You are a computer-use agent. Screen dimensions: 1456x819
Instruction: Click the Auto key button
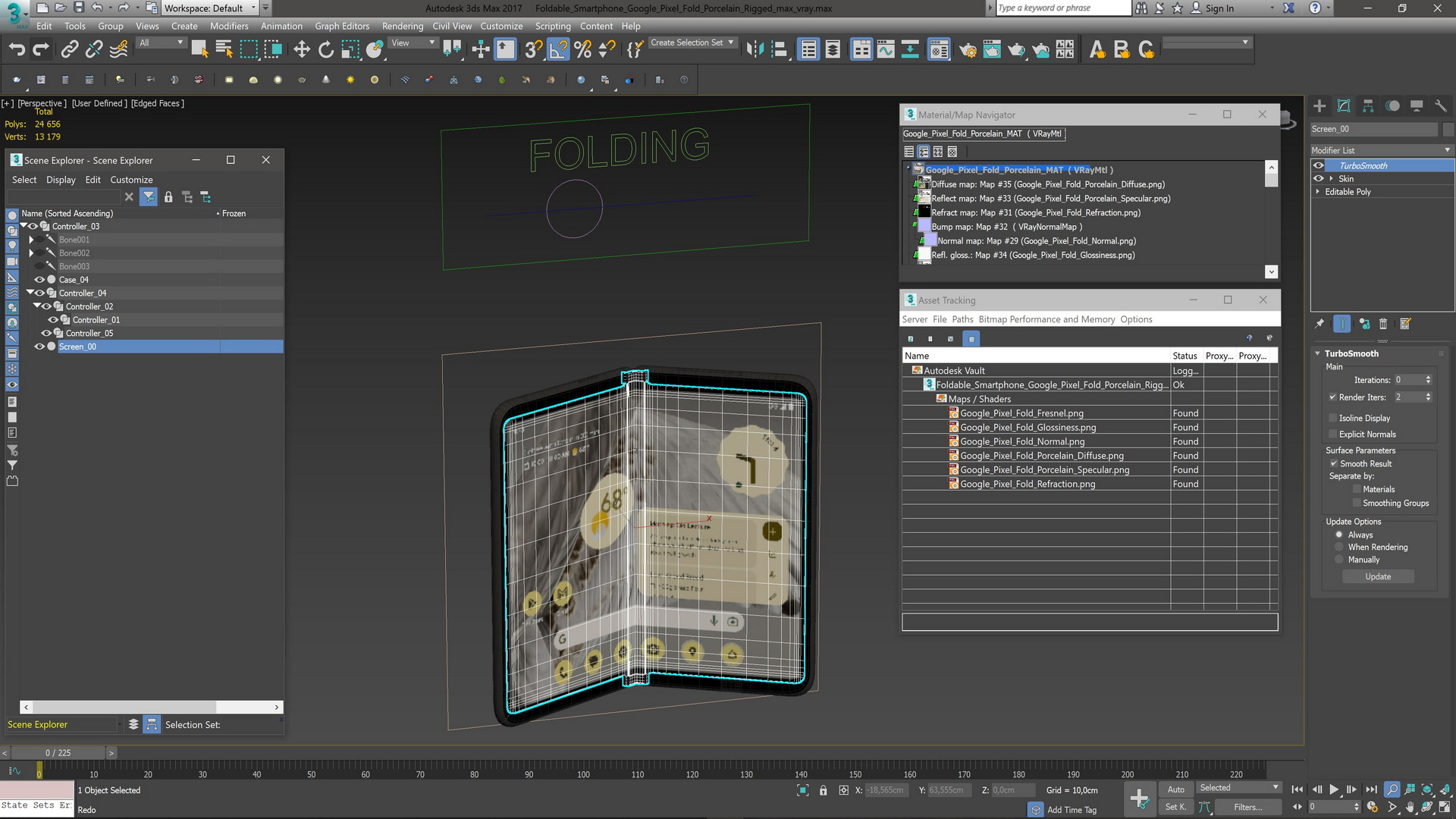(x=1175, y=789)
